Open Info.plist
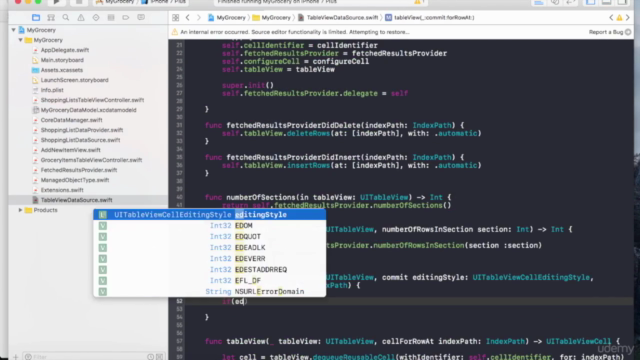 point(52,90)
